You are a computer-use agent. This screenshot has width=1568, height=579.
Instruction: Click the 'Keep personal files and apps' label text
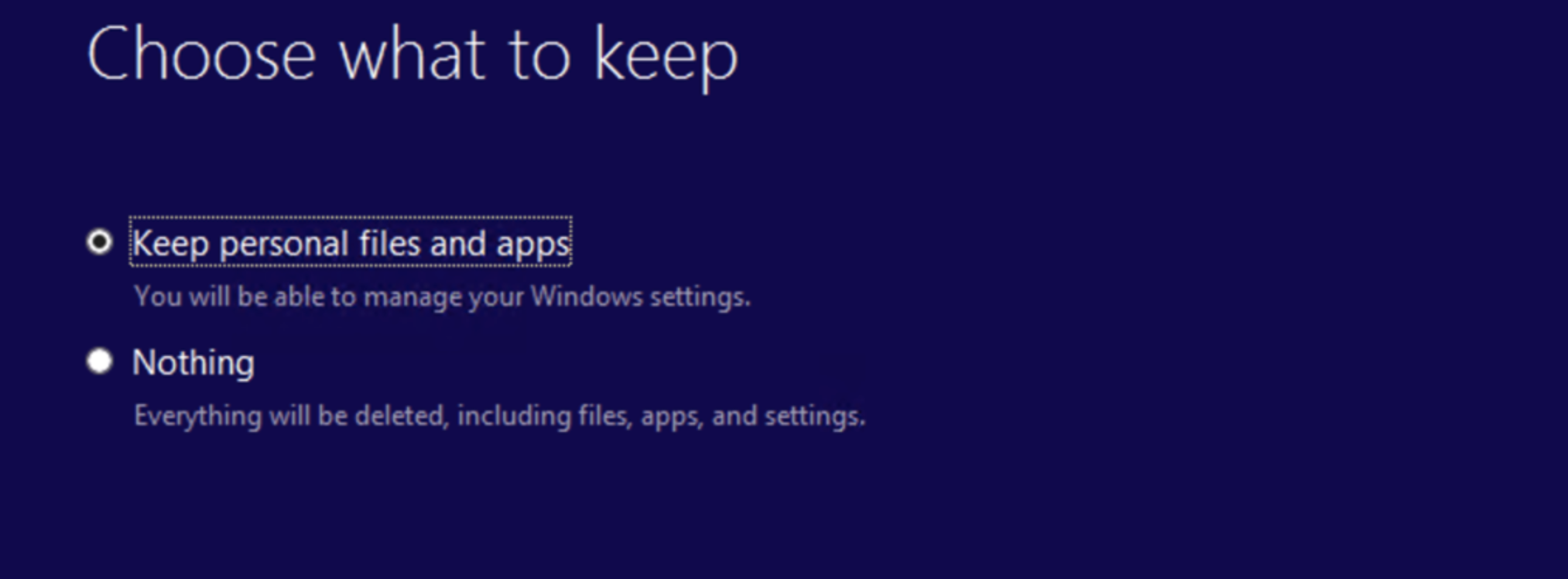351,244
